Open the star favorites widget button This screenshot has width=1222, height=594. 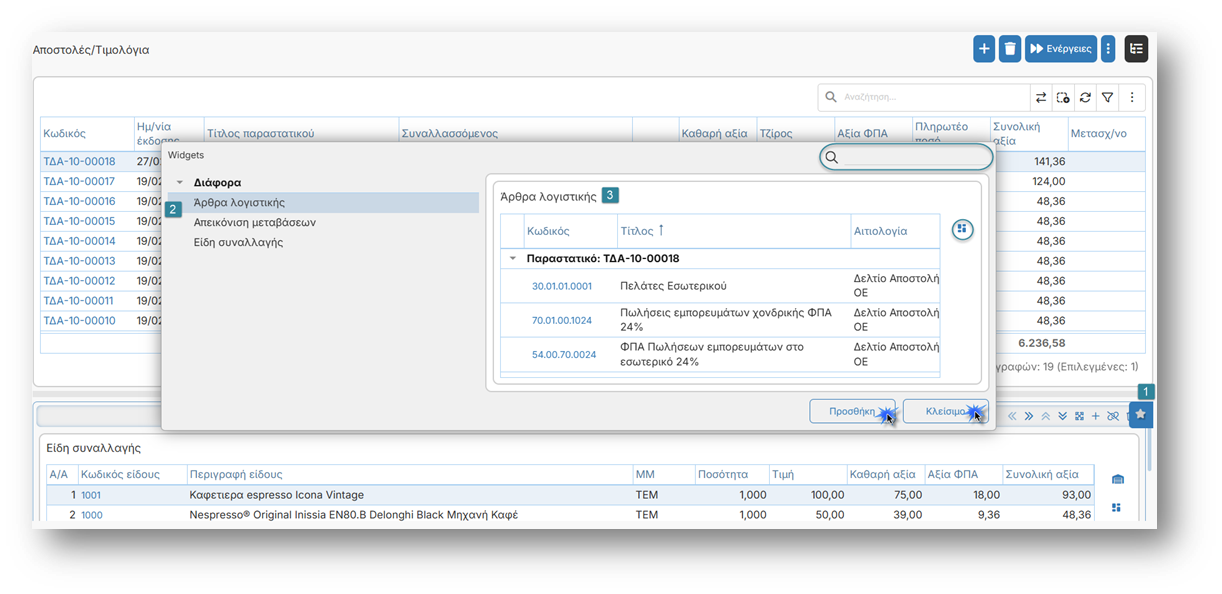coord(1141,414)
